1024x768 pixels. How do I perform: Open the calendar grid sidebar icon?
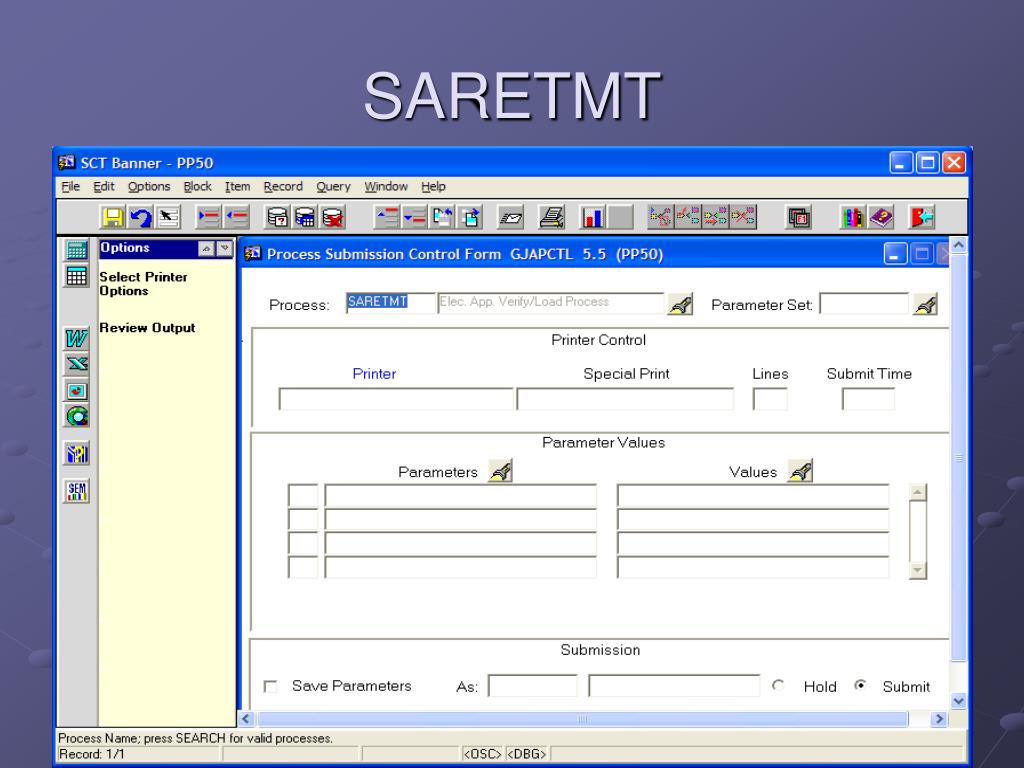pos(76,276)
